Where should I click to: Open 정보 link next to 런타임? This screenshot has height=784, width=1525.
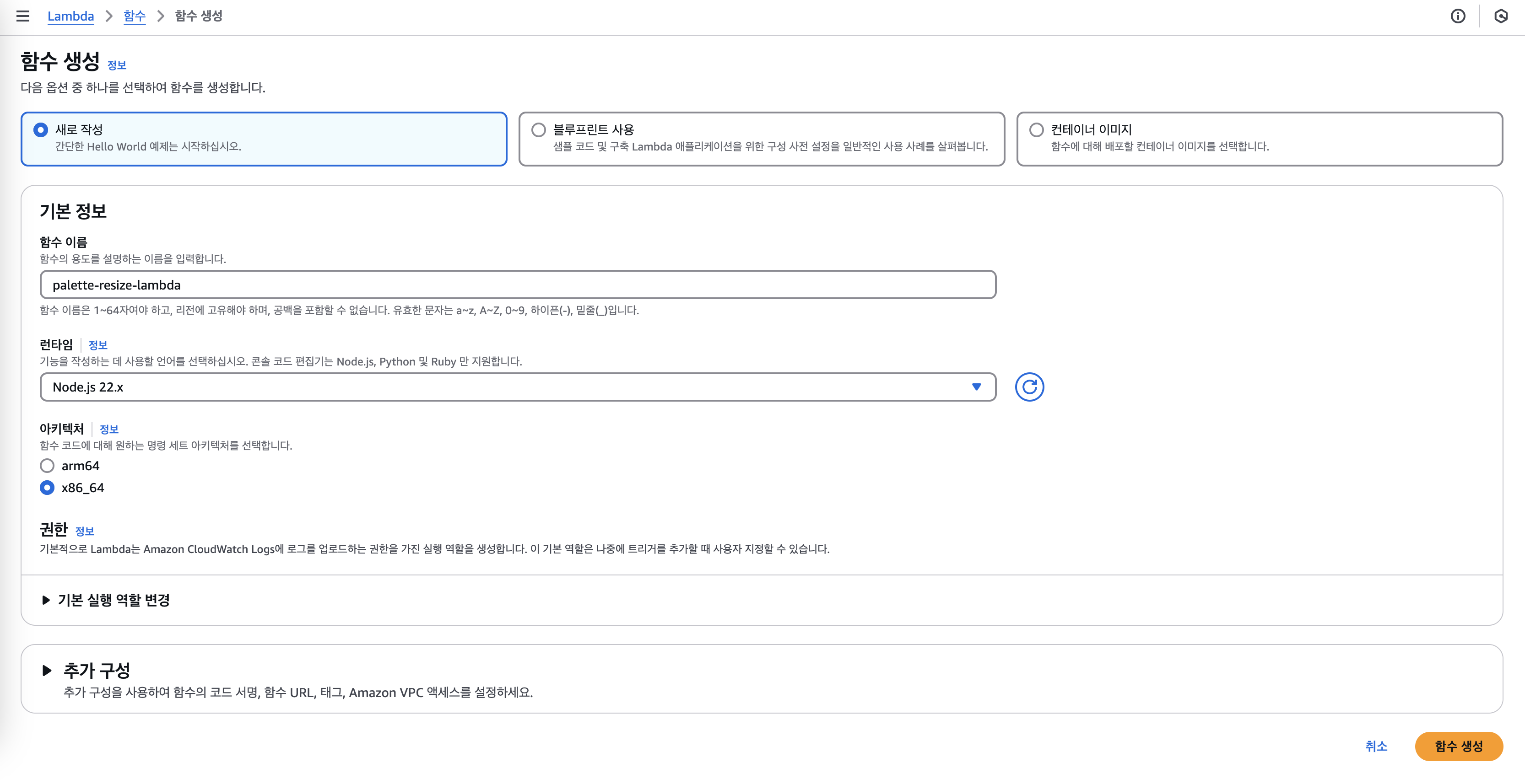[97, 345]
